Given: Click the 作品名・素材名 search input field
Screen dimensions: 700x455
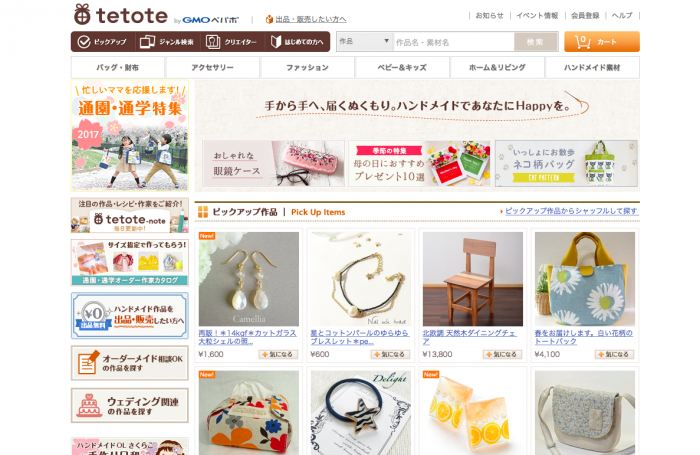Looking at the screenshot, I should 454,42.
